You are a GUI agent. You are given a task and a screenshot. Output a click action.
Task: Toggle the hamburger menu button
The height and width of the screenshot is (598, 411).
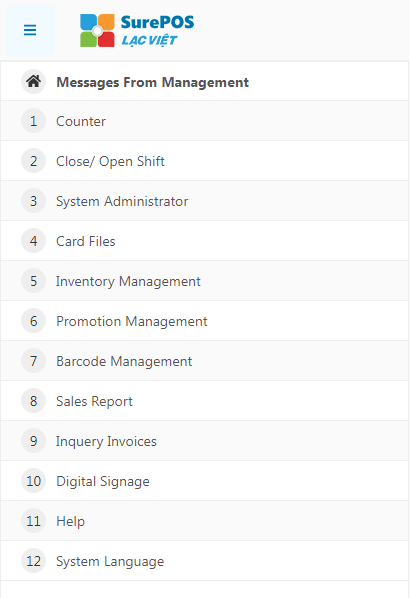[30, 30]
